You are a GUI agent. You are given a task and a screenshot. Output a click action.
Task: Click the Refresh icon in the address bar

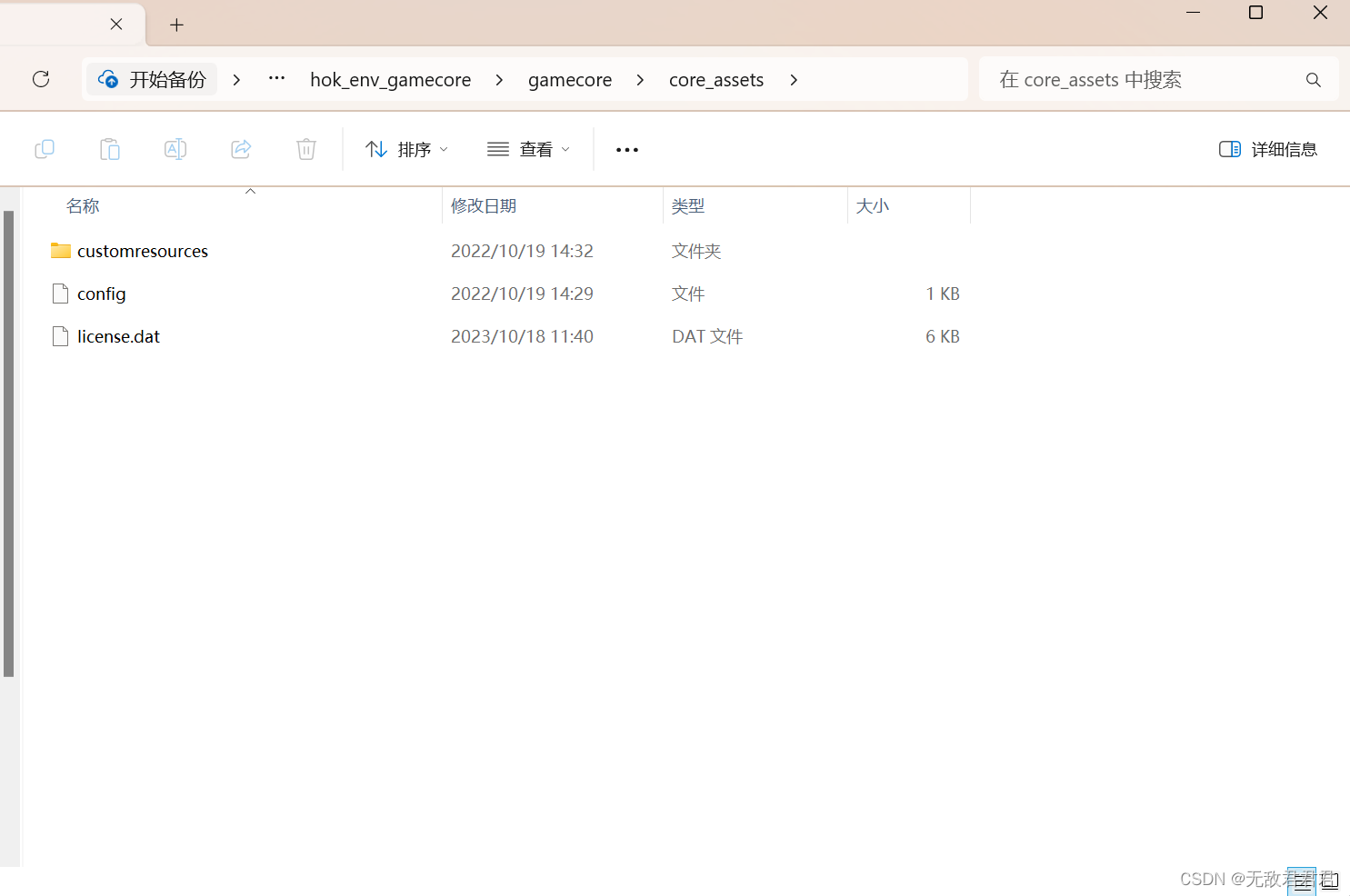[x=40, y=79]
